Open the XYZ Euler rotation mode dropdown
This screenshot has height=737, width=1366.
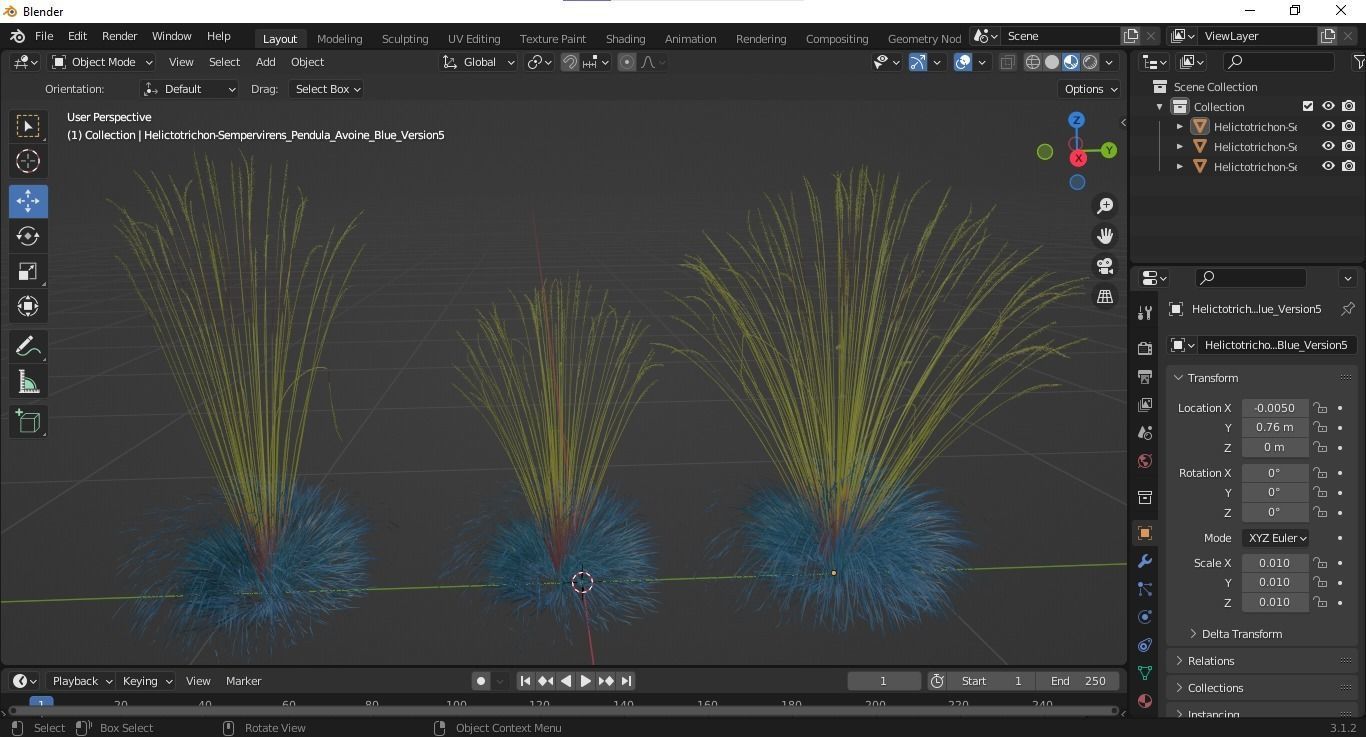click(x=1276, y=538)
